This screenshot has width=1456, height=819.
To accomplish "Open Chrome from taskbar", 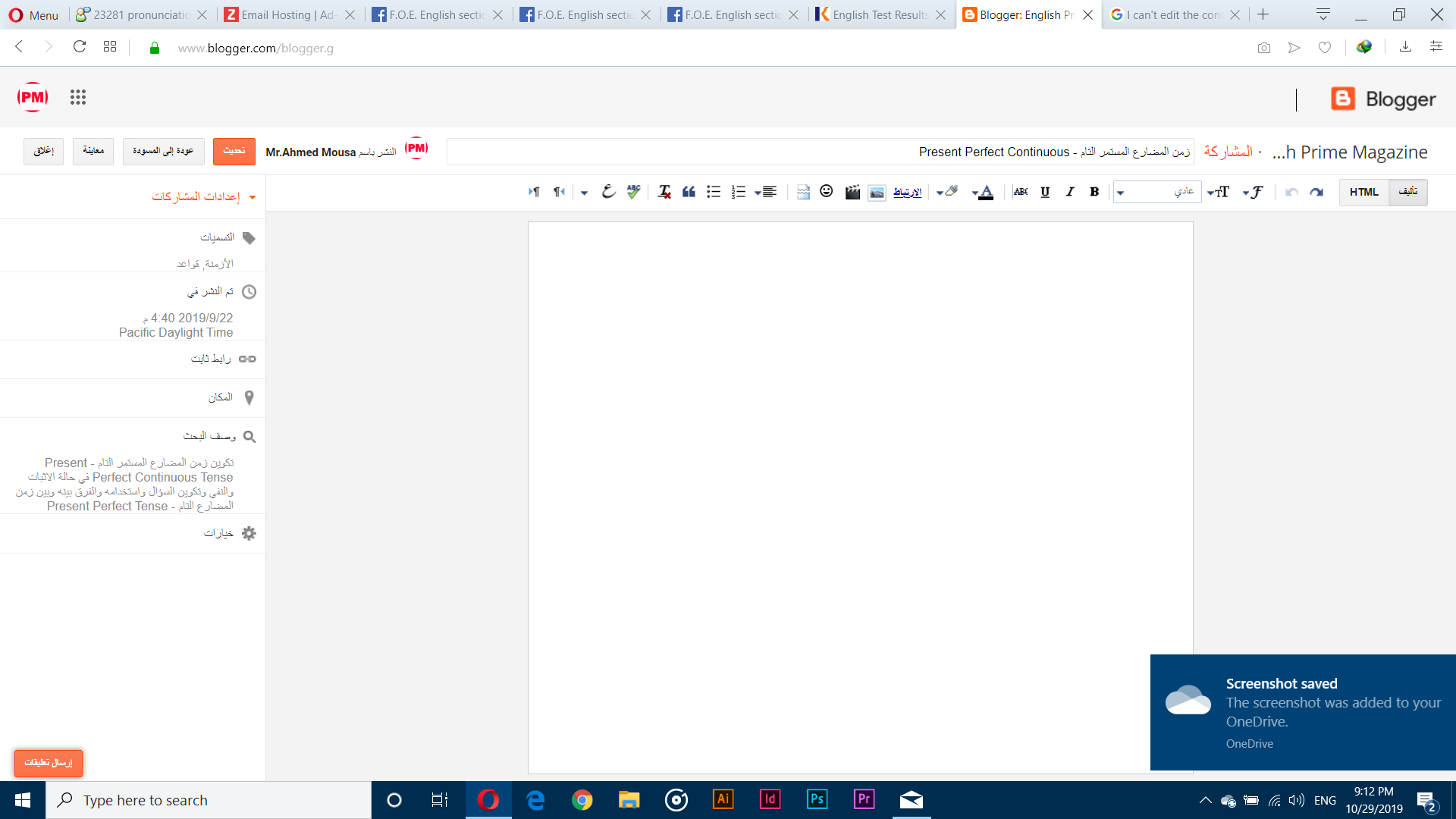I will [582, 800].
